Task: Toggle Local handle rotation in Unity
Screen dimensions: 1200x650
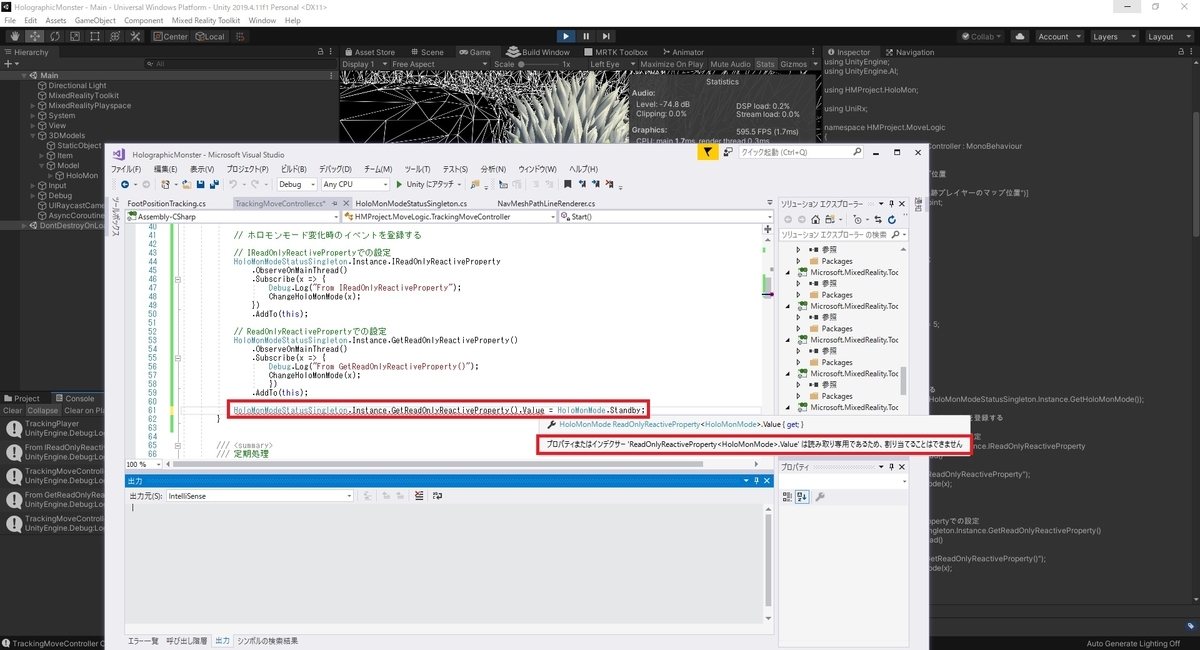Action: click(x=209, y=37)
